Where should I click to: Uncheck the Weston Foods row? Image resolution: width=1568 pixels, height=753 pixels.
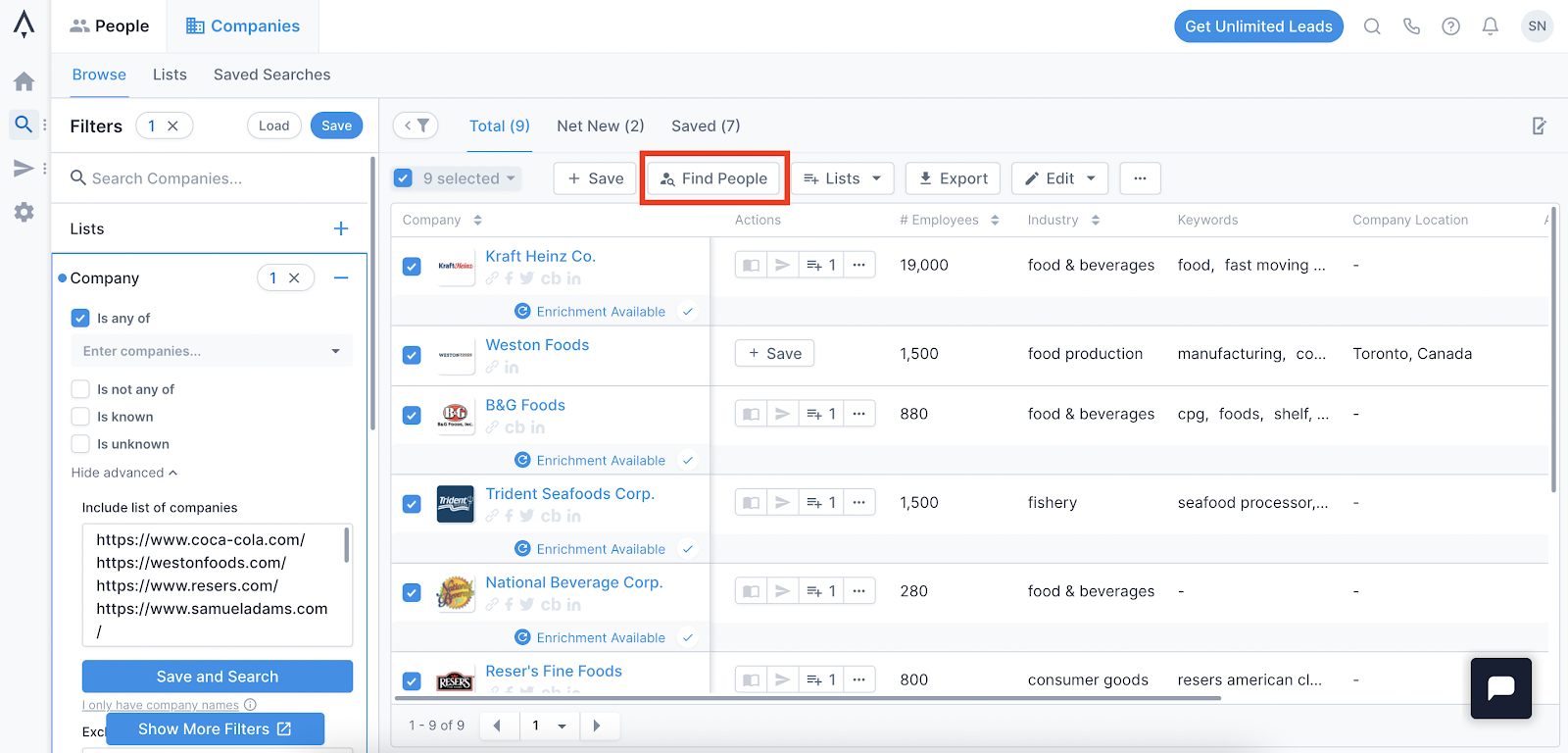412,355
